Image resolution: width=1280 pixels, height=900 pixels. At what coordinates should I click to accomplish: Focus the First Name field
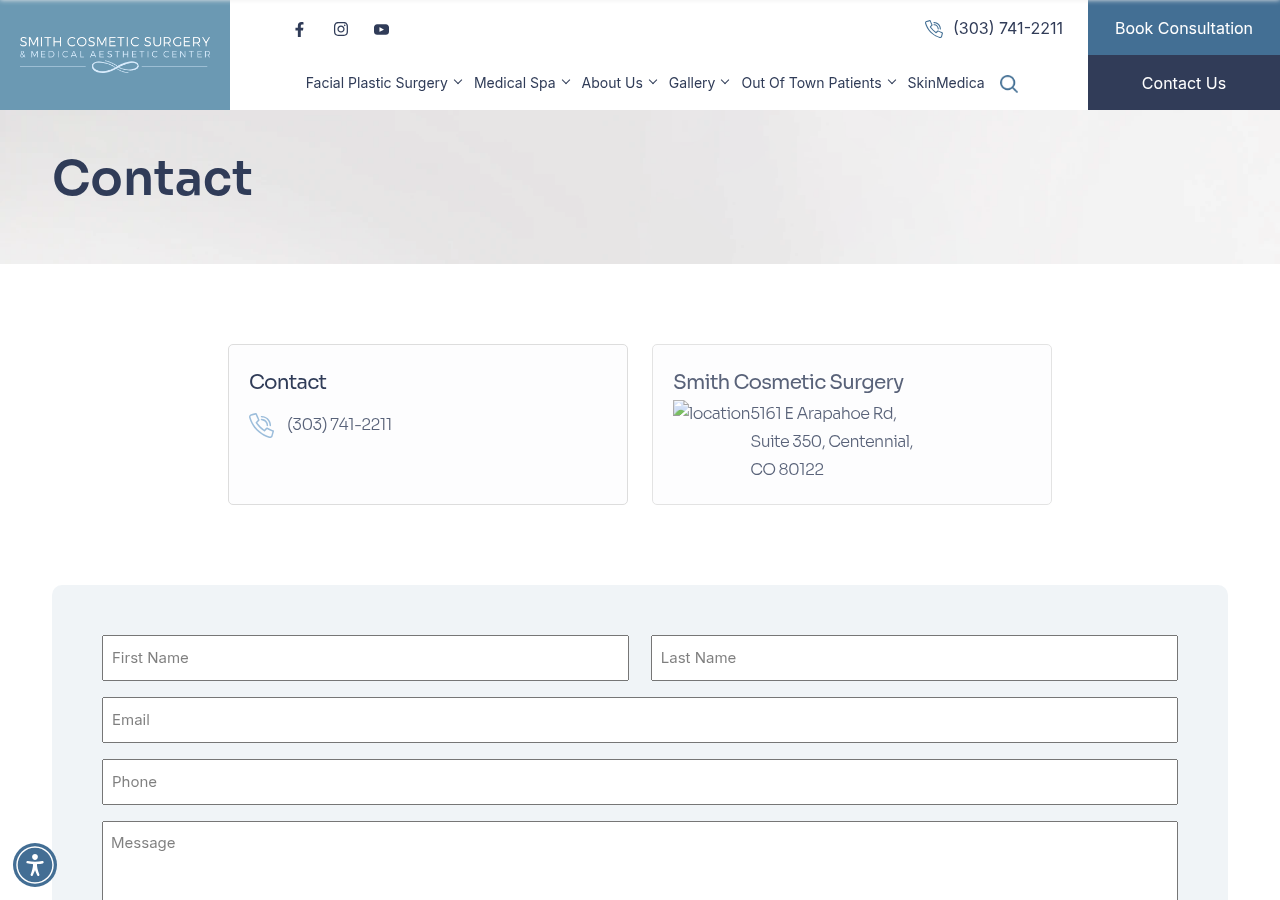365,658
